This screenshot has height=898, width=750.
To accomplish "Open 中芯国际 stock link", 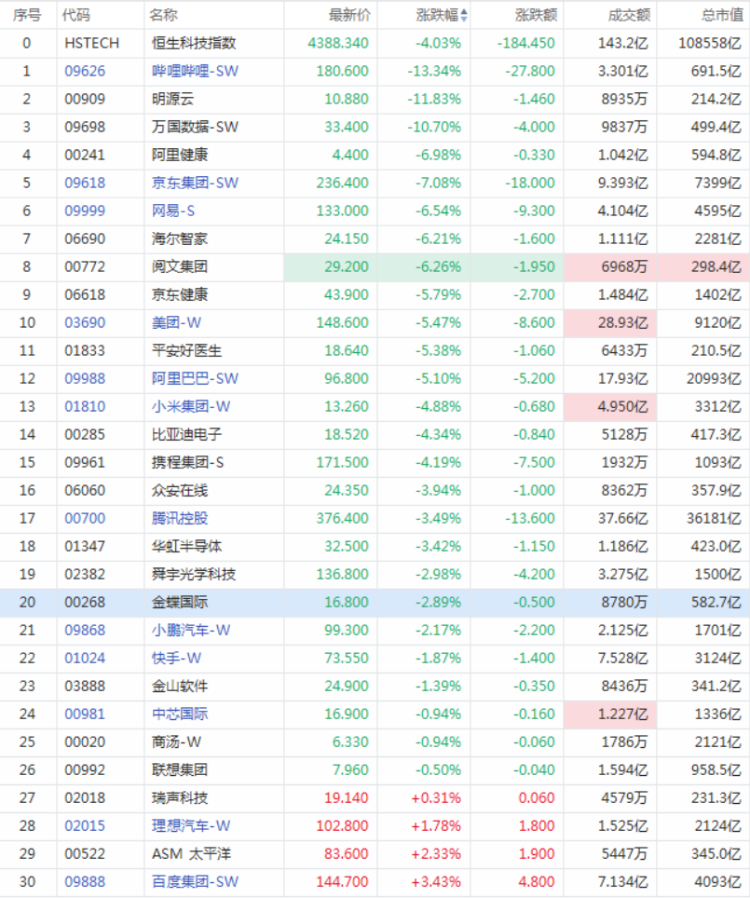I will click(x=180, y=714).
